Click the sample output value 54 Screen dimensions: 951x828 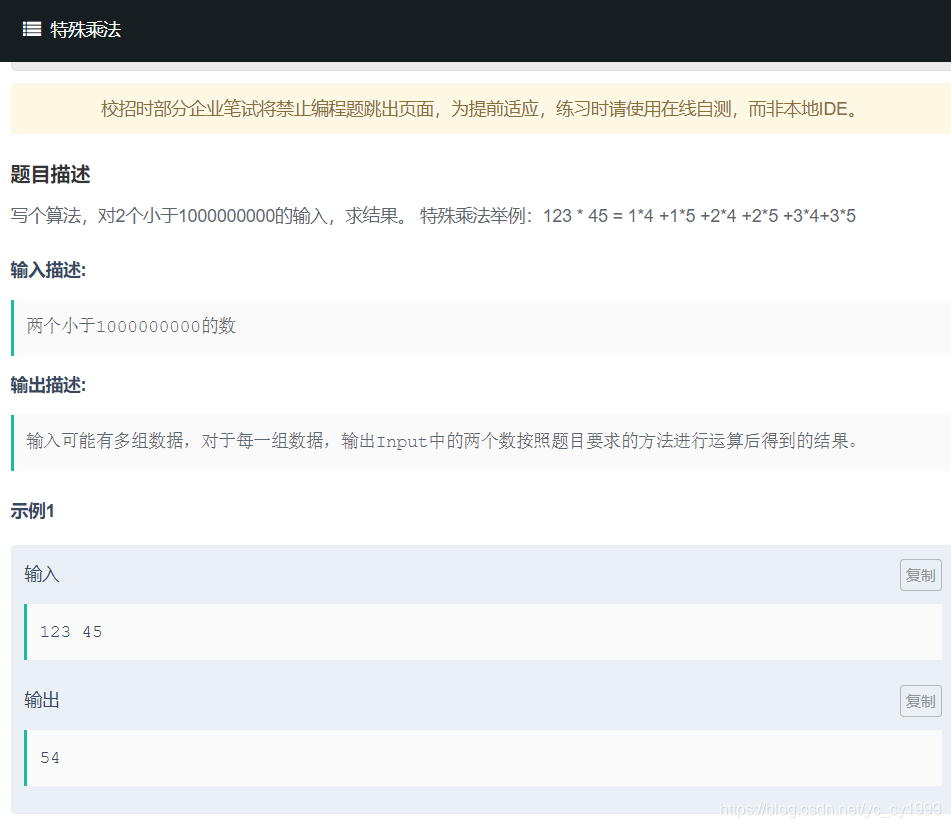coord(50,758)
